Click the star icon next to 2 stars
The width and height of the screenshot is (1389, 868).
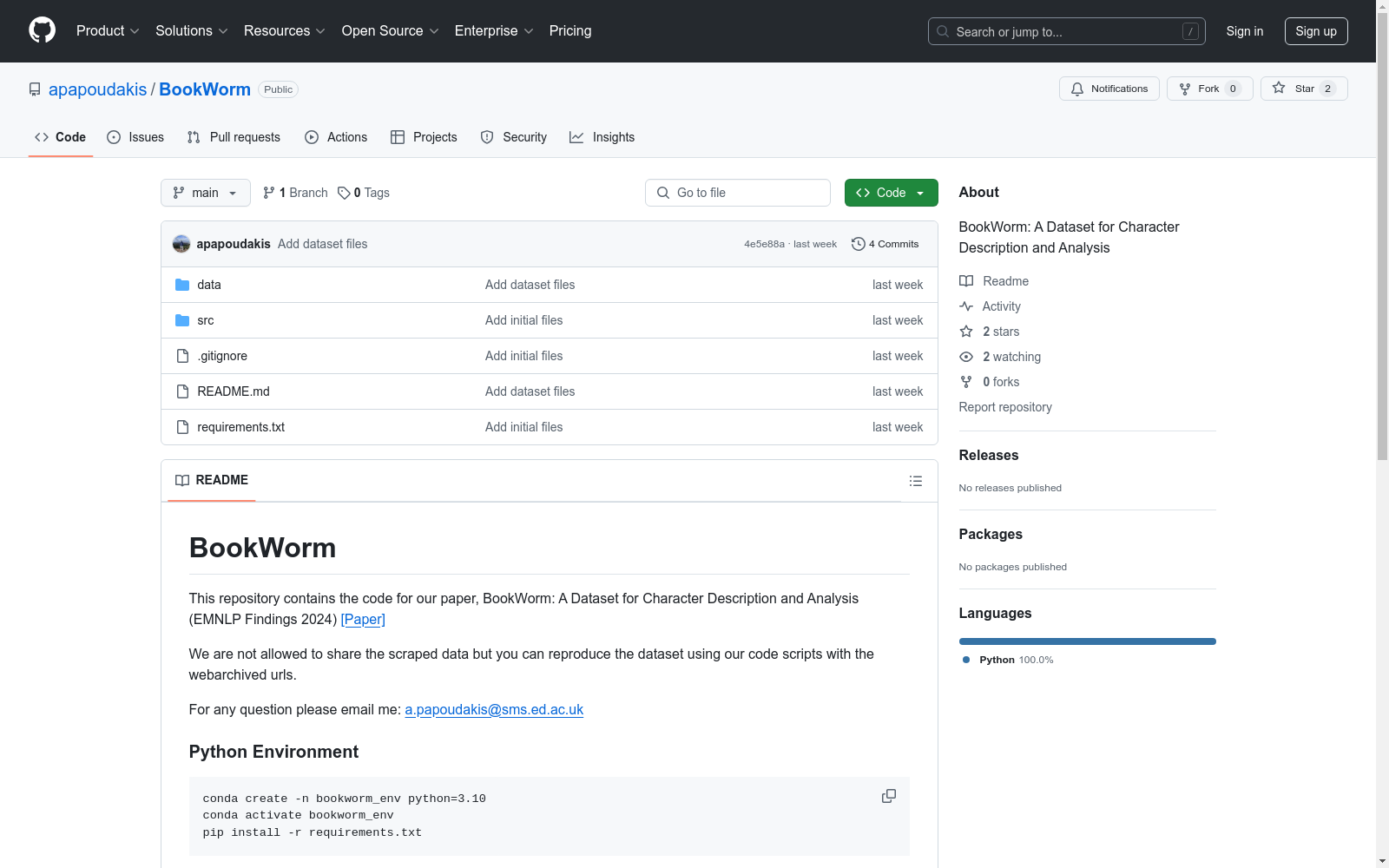(966, 332)
